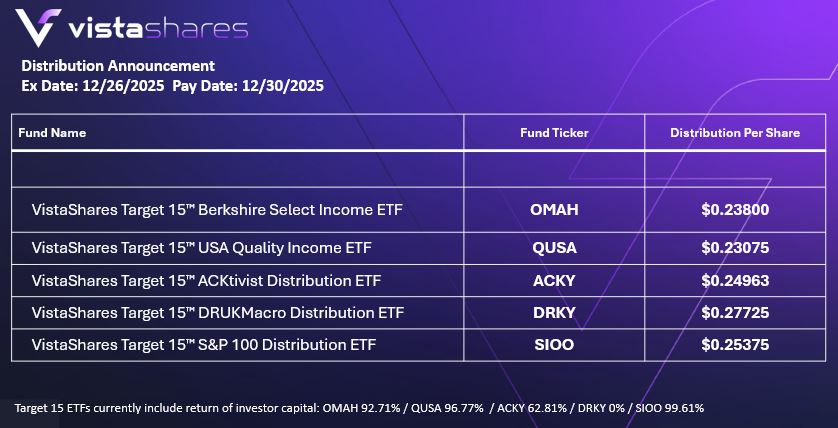Click the ACKY ticker symbol
This screenshot has height=428, width=838.
(555, 280)
